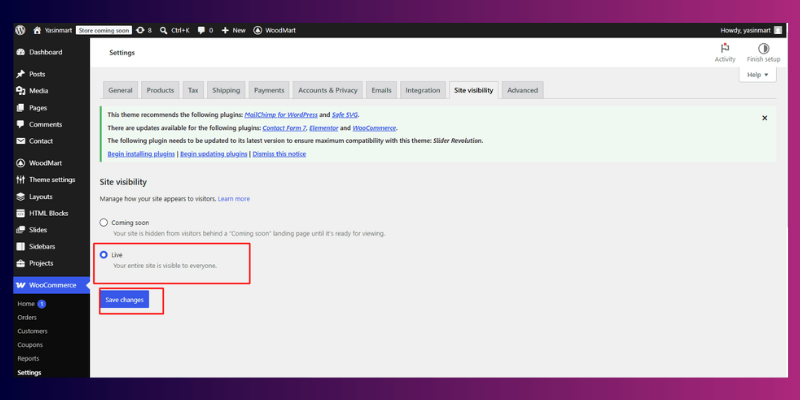Select the Live radio option
The image size is (800, 400).
click(104, 255)
